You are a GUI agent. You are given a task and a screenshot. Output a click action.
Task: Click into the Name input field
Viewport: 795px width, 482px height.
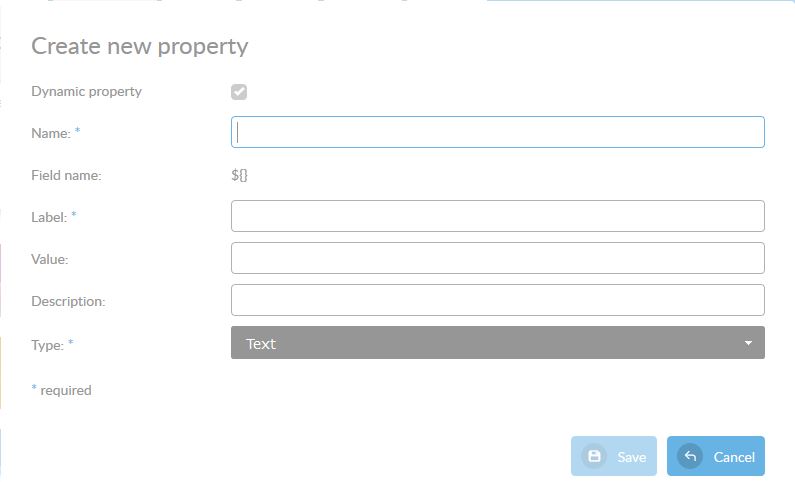pos(497,132)
